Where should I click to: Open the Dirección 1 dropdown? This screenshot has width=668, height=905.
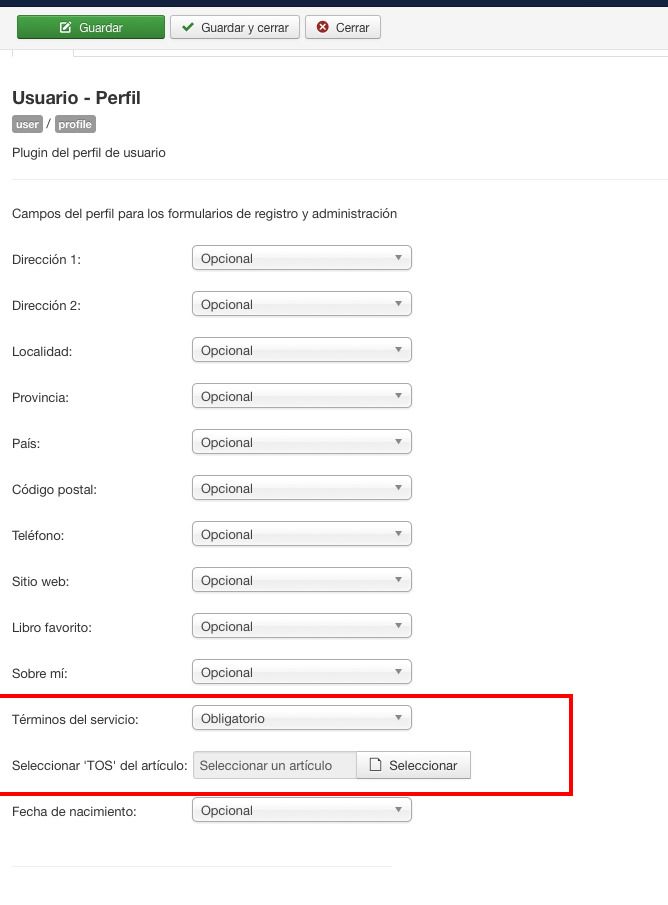(x=301, y=258)
